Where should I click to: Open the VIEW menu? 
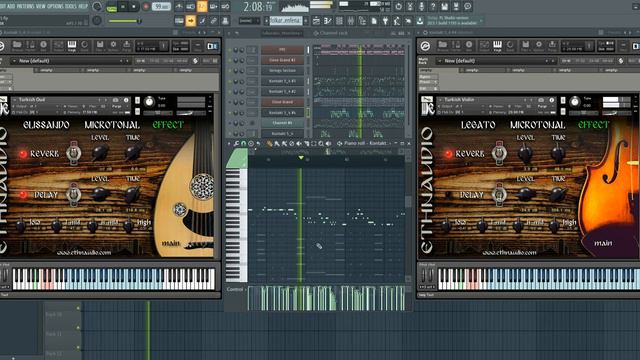(x=41, y=6)
